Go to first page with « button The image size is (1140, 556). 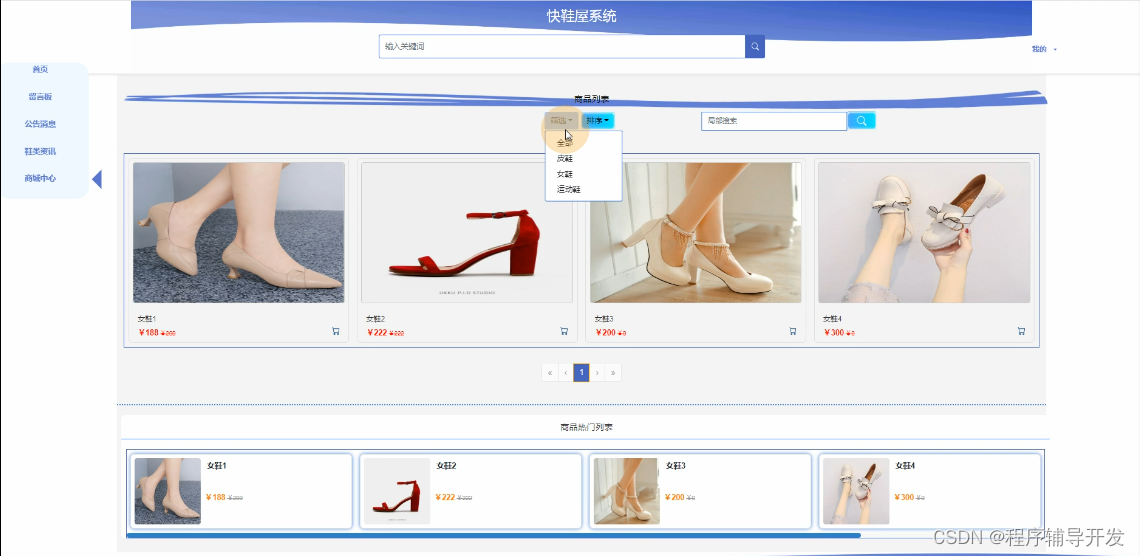point(550,373)
